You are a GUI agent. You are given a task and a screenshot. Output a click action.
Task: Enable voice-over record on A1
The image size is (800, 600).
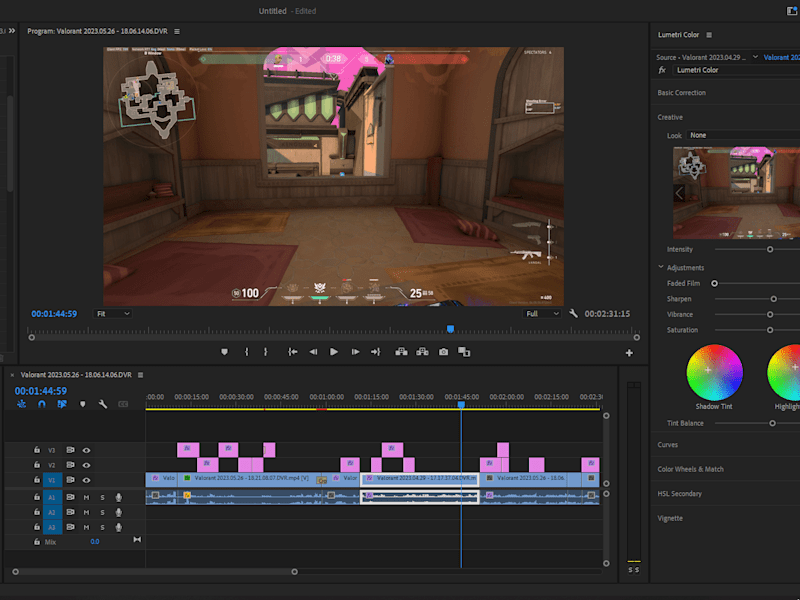pyautogui.click(x=118, y=497)
